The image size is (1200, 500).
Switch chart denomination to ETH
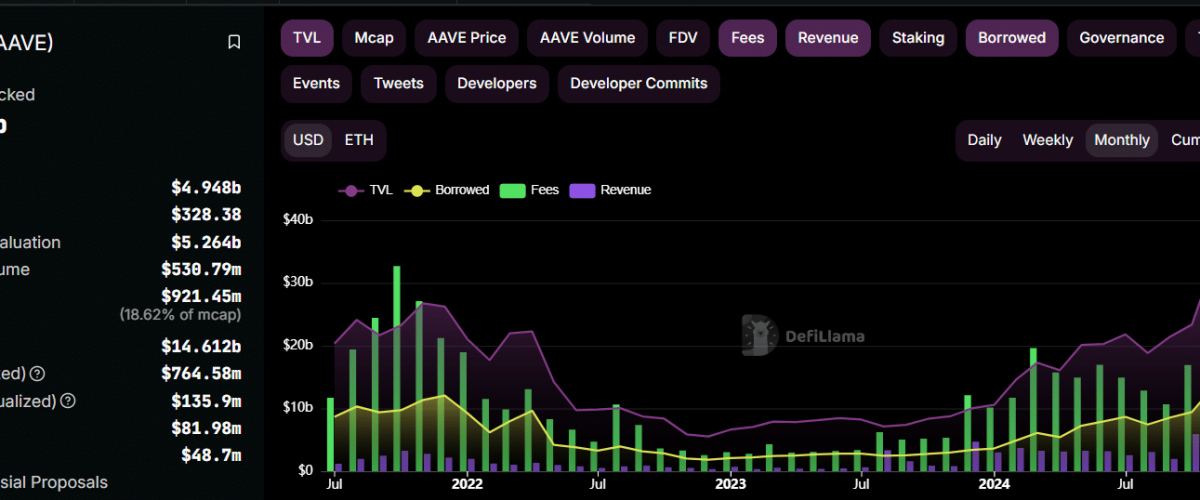point(359,140)
